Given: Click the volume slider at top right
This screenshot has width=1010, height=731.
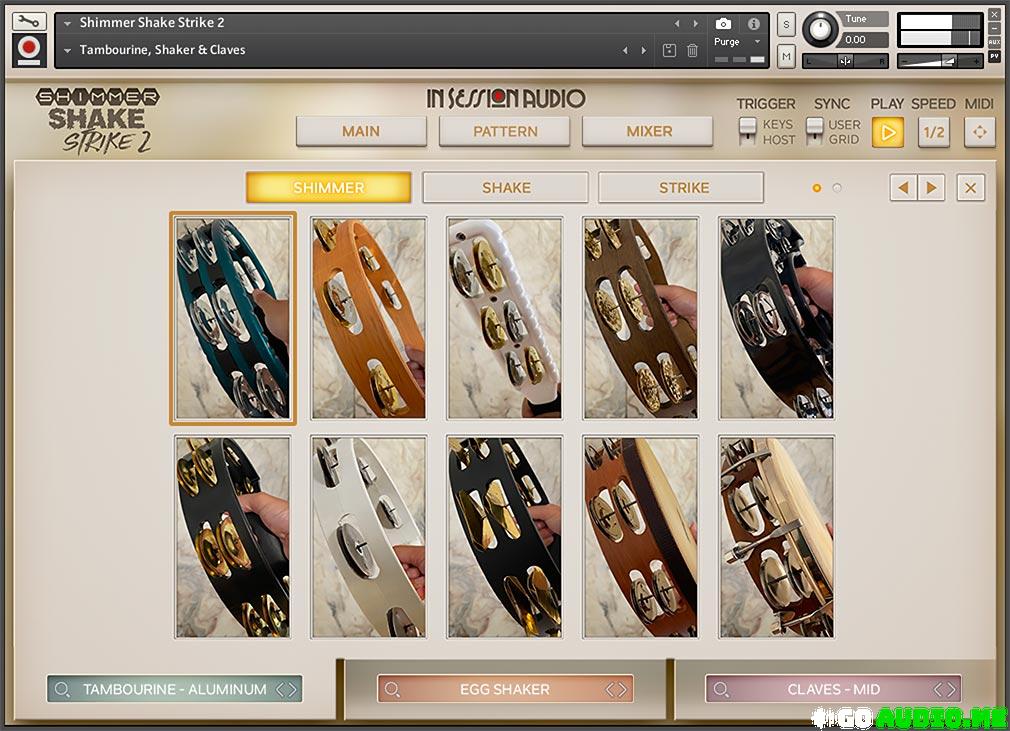Looking at the screenshot, I should (x=940, y=61).
